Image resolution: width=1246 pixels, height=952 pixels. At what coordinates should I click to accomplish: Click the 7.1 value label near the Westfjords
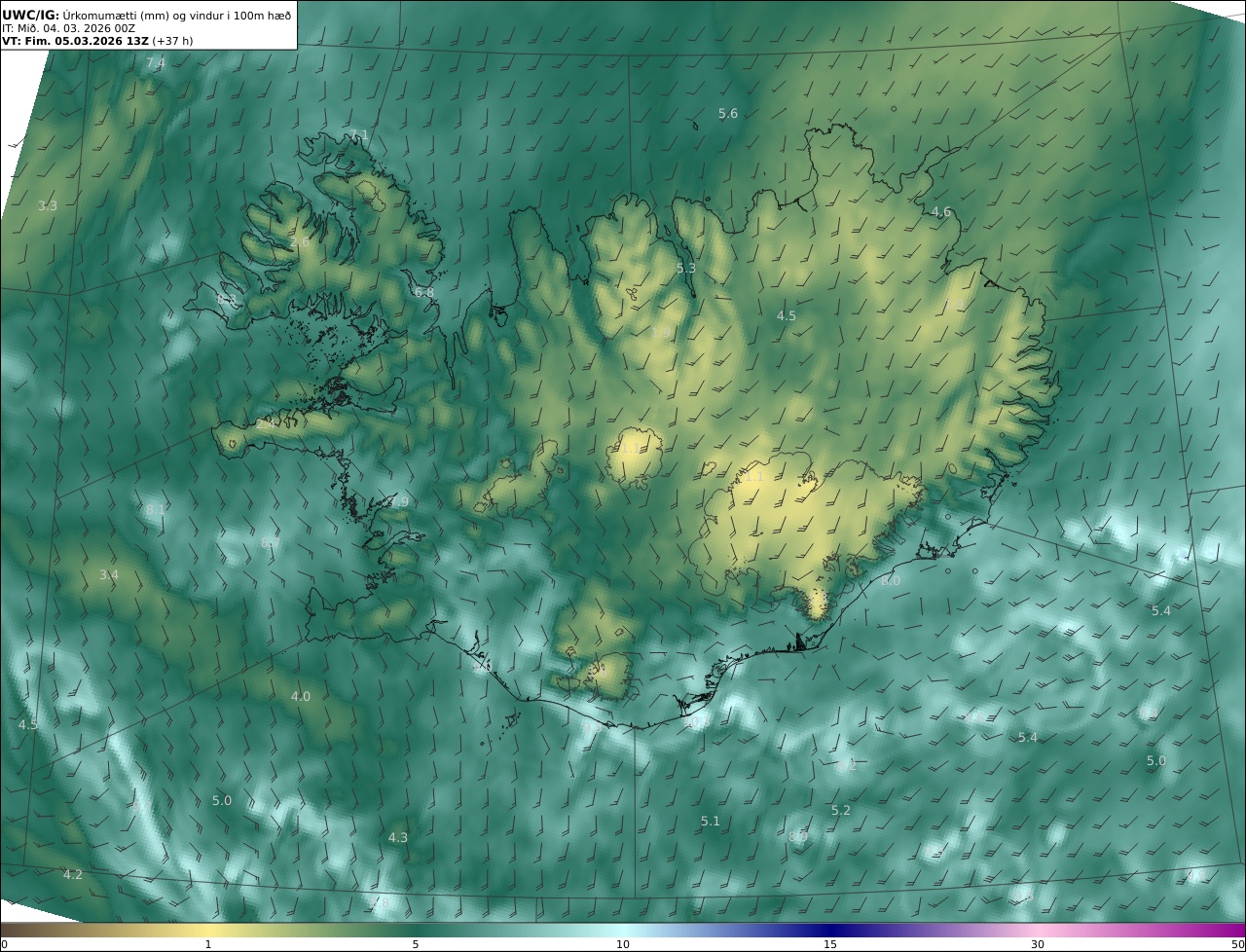coord(359,134)
